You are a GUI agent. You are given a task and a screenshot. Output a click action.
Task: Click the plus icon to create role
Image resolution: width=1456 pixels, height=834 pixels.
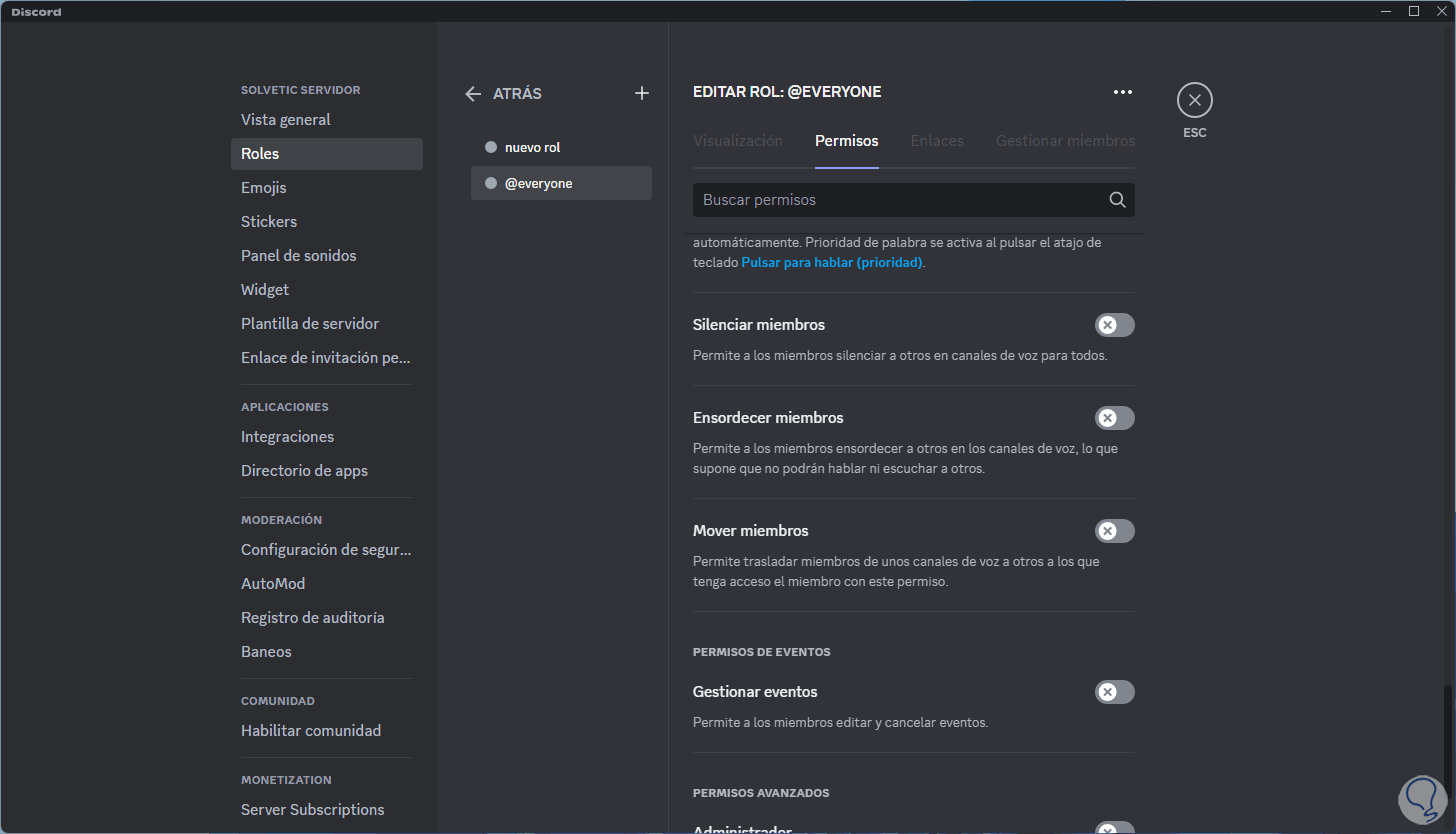coord(642,93)
